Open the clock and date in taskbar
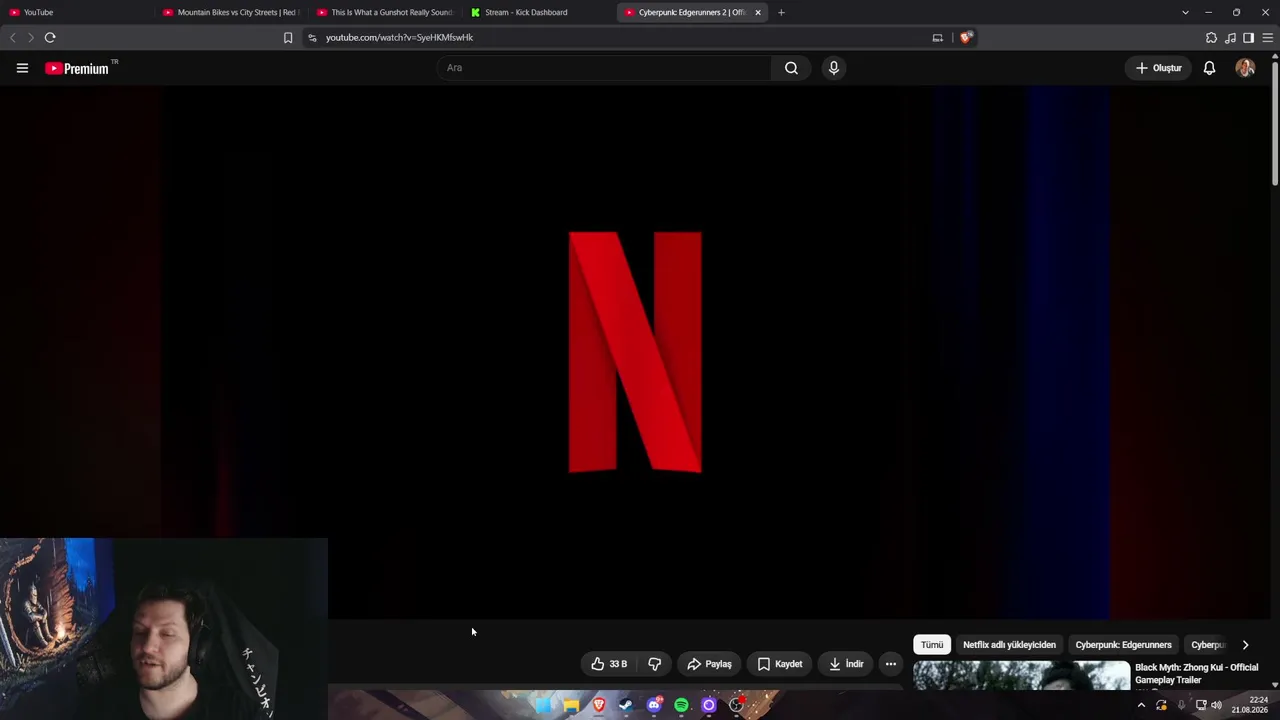 pyautogui.click(x=1250, y=705)
